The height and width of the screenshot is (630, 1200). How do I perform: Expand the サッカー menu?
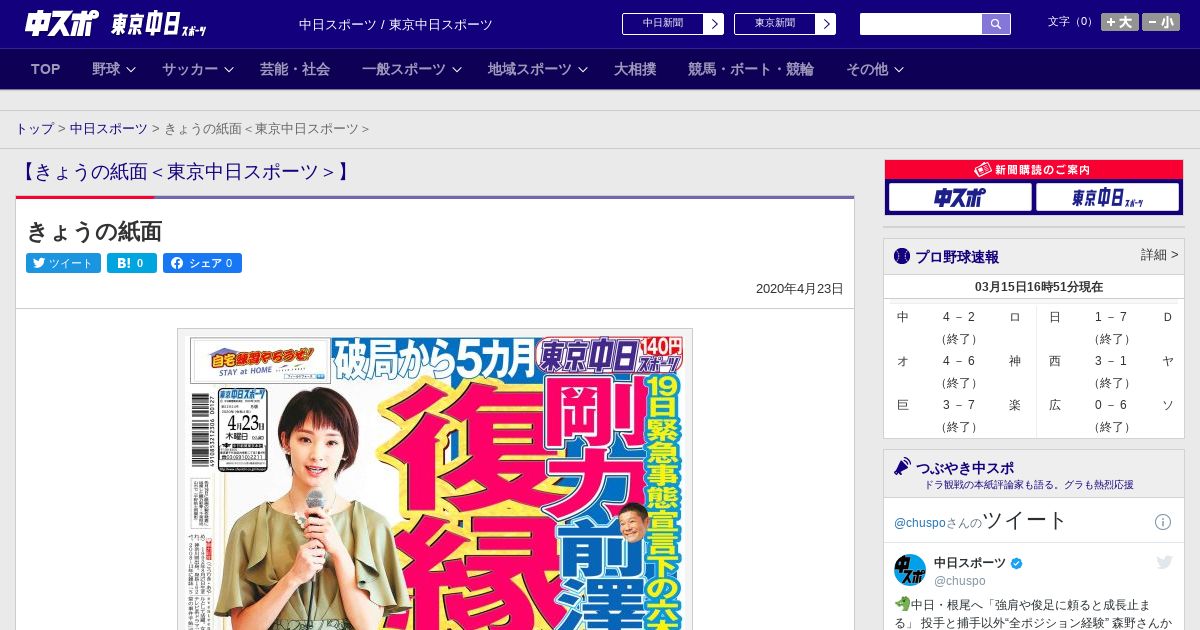(x=198, y=69)
